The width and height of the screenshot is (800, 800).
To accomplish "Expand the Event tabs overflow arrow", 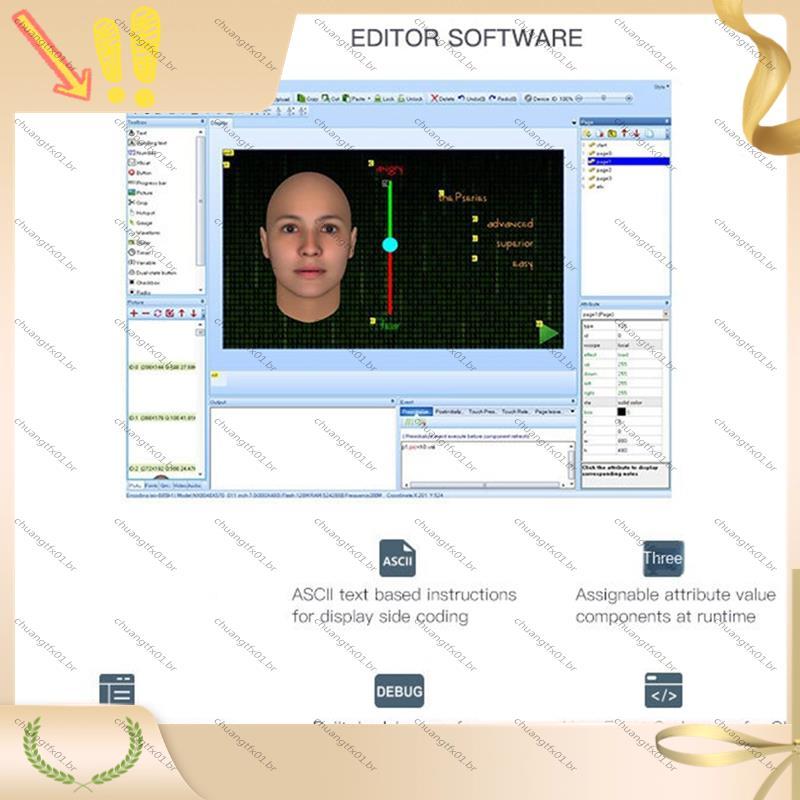I will tap(572, 411).
